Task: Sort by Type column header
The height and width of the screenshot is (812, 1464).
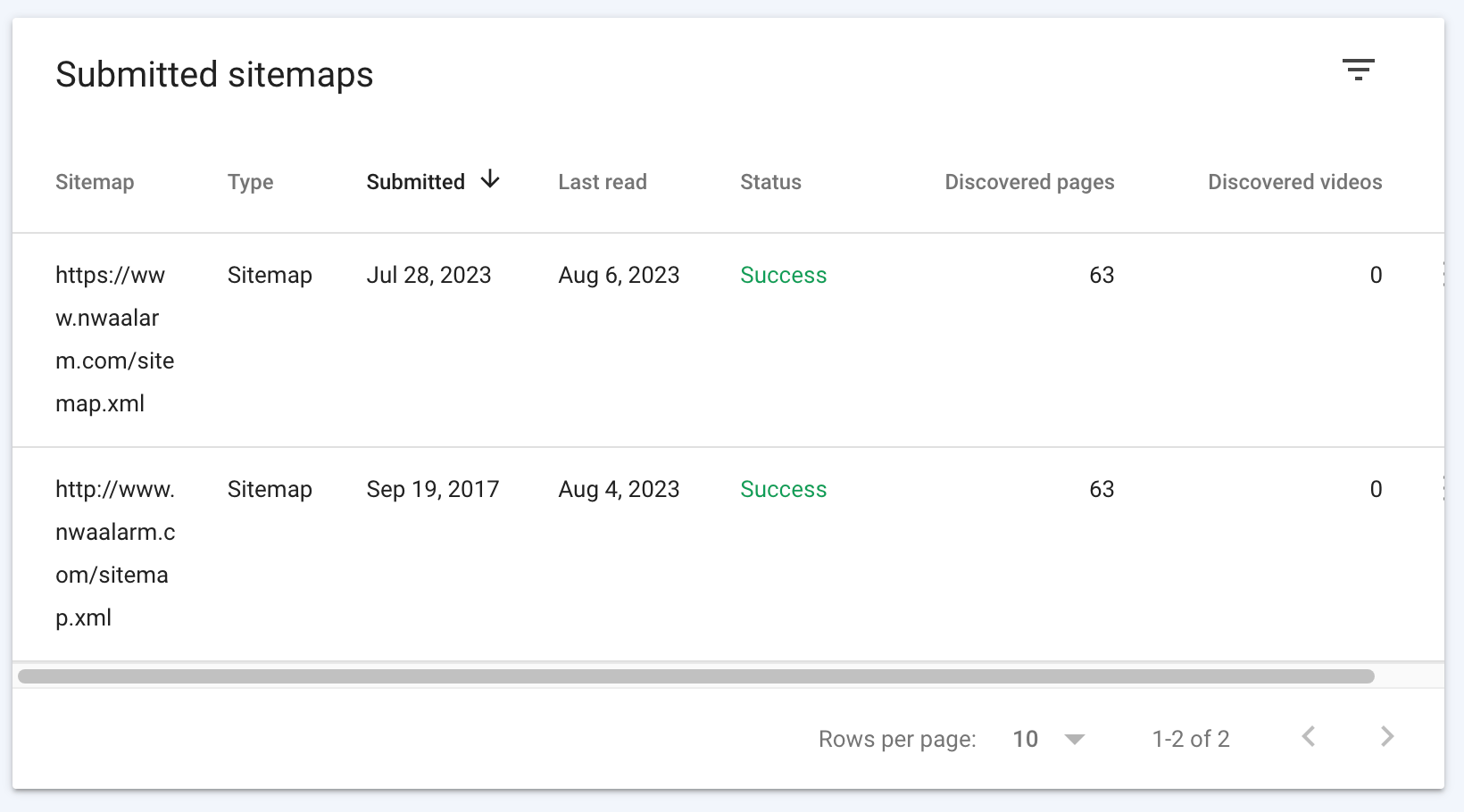Action: click(x=250, y=182)
